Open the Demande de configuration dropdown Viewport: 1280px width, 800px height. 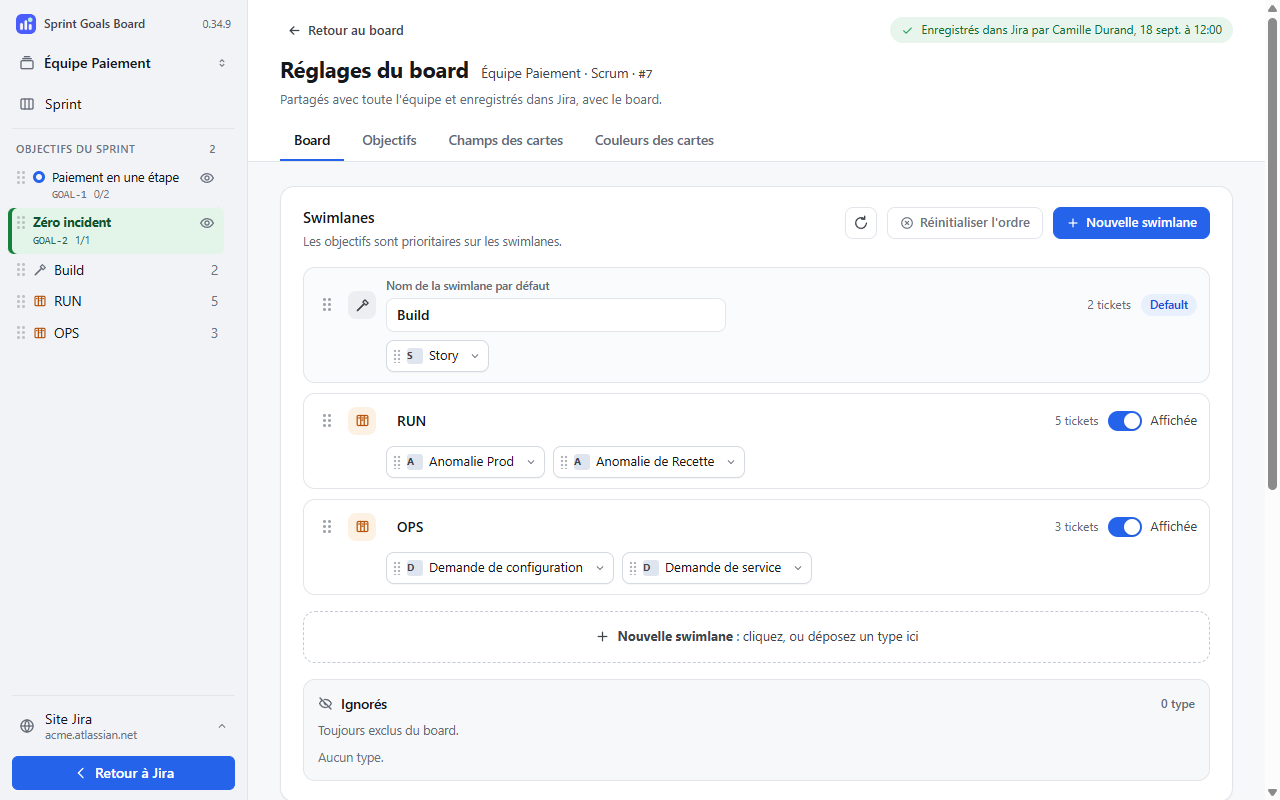pyautogui.click(x=600, y=568)
